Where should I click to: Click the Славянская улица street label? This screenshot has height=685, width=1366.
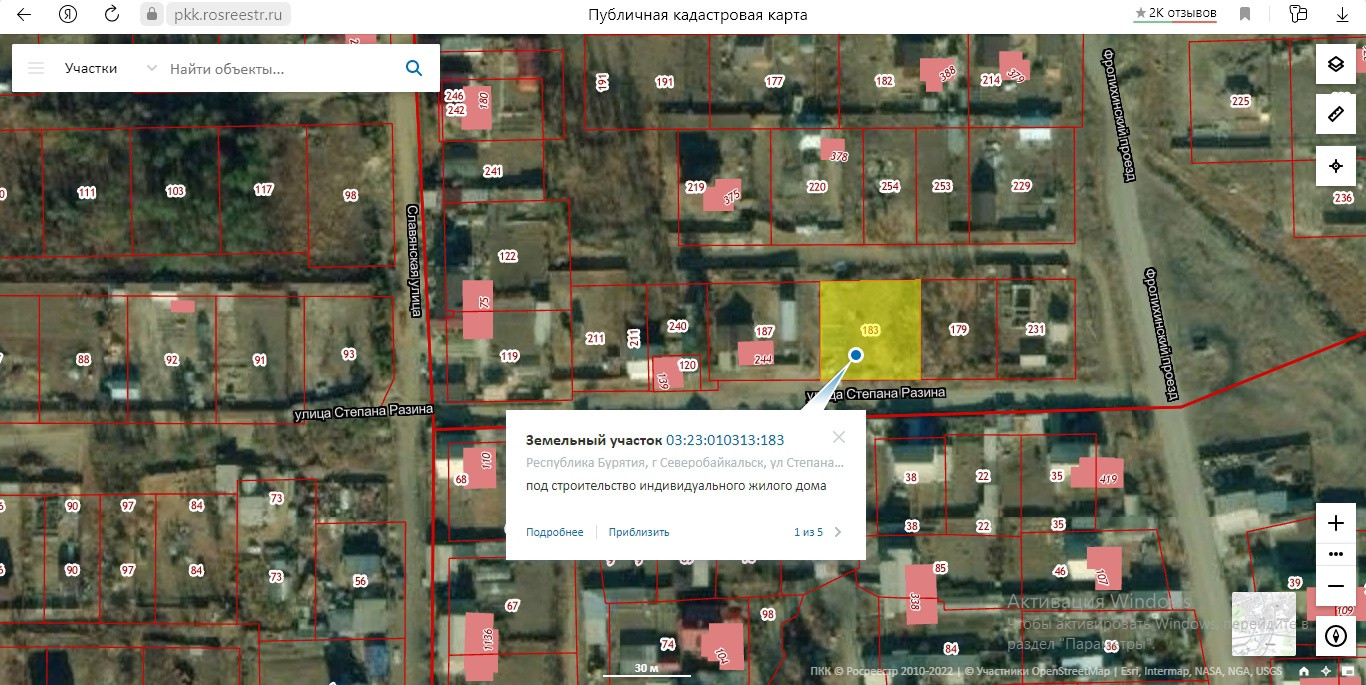tap(413, 261)
